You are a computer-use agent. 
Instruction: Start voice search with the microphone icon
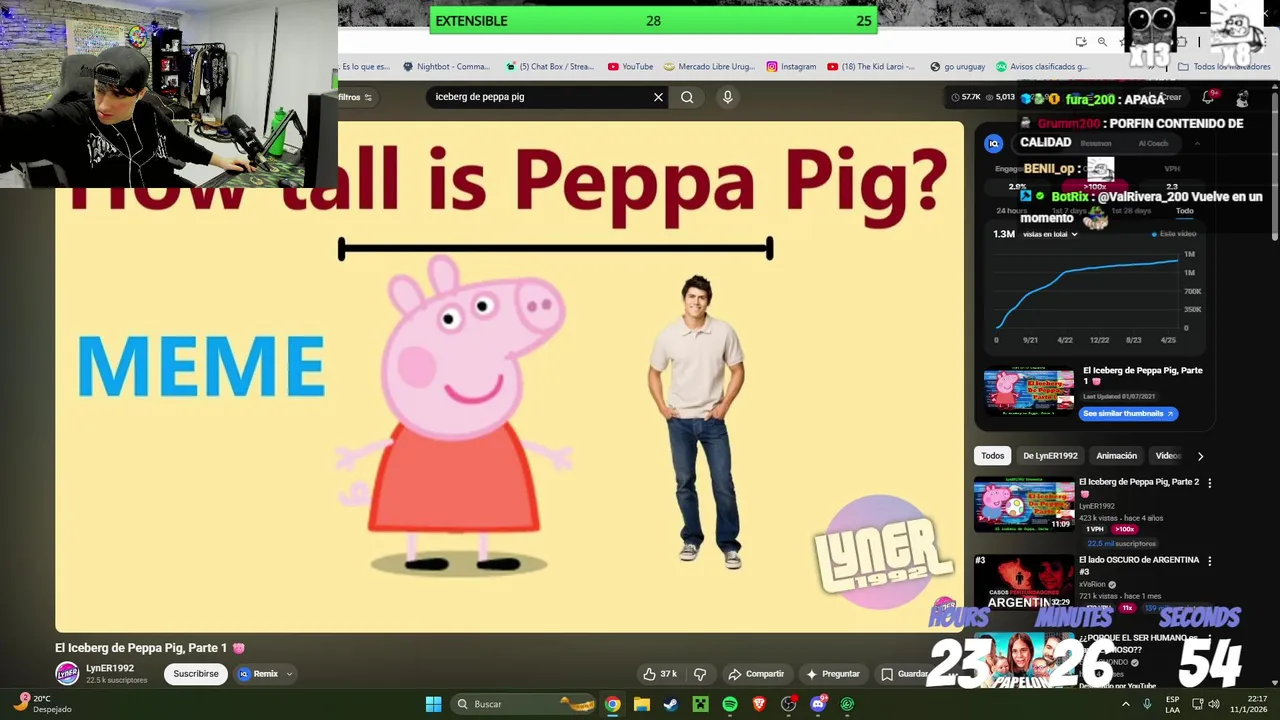727,97
